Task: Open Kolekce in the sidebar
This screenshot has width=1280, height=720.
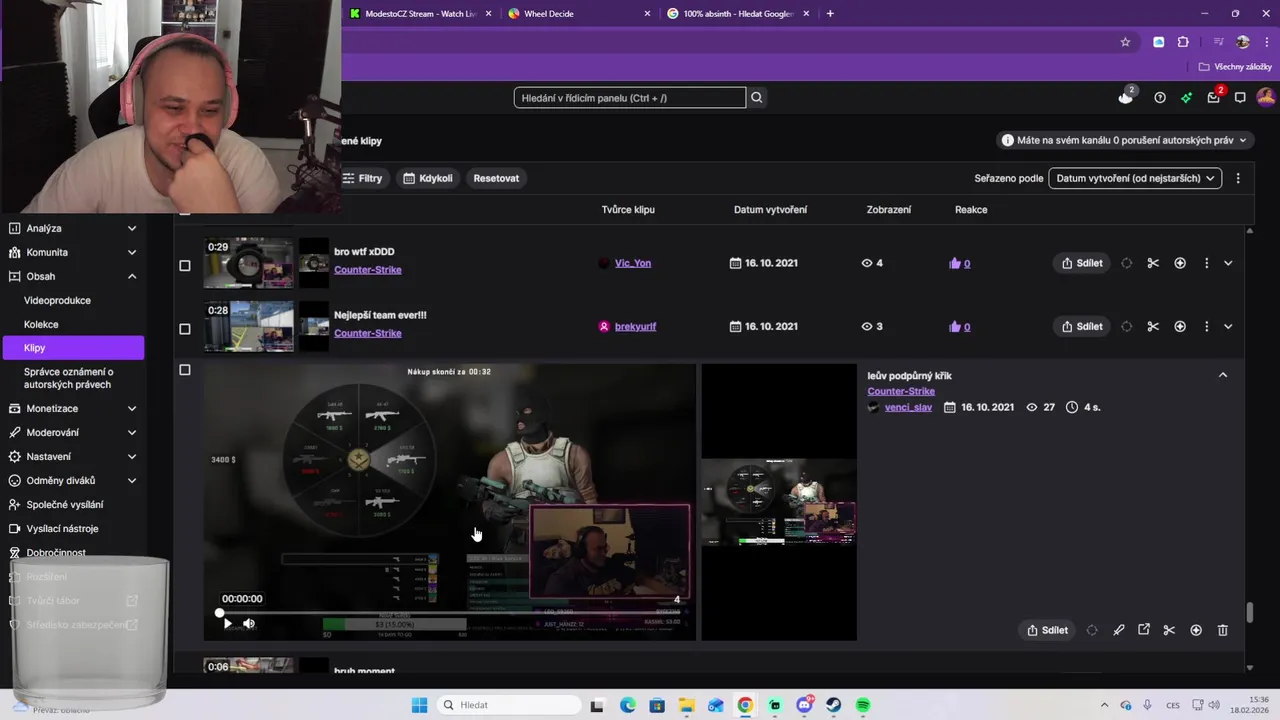Action: [41, 324]
